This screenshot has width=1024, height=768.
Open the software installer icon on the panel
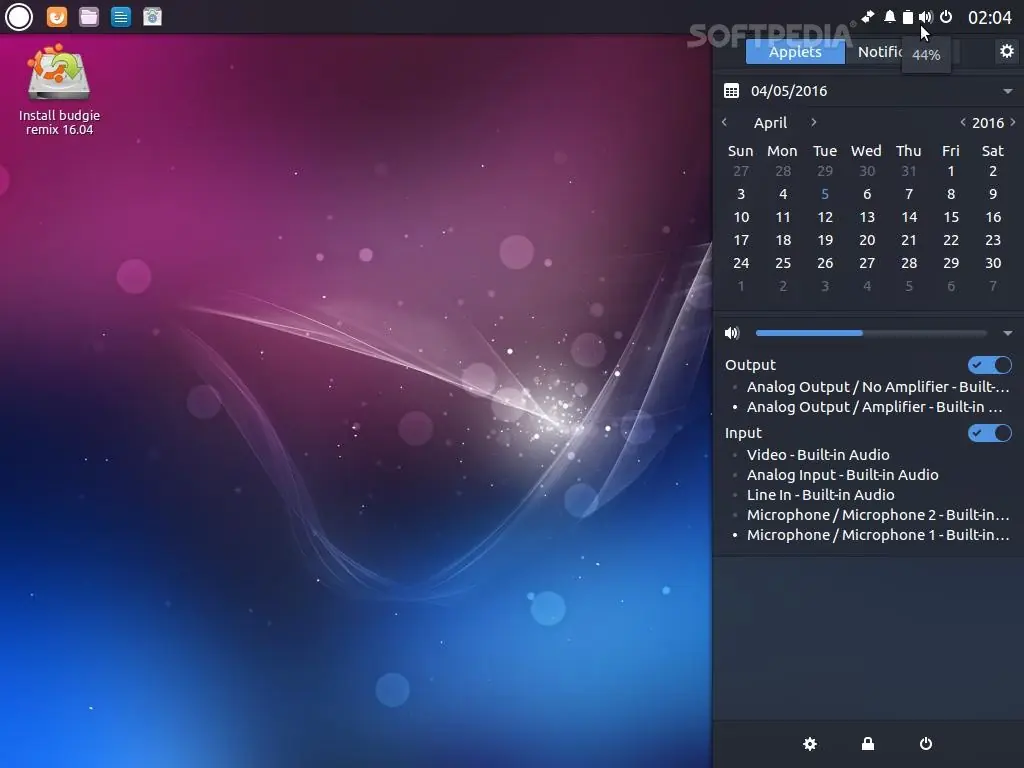click(x=152, y=16)
